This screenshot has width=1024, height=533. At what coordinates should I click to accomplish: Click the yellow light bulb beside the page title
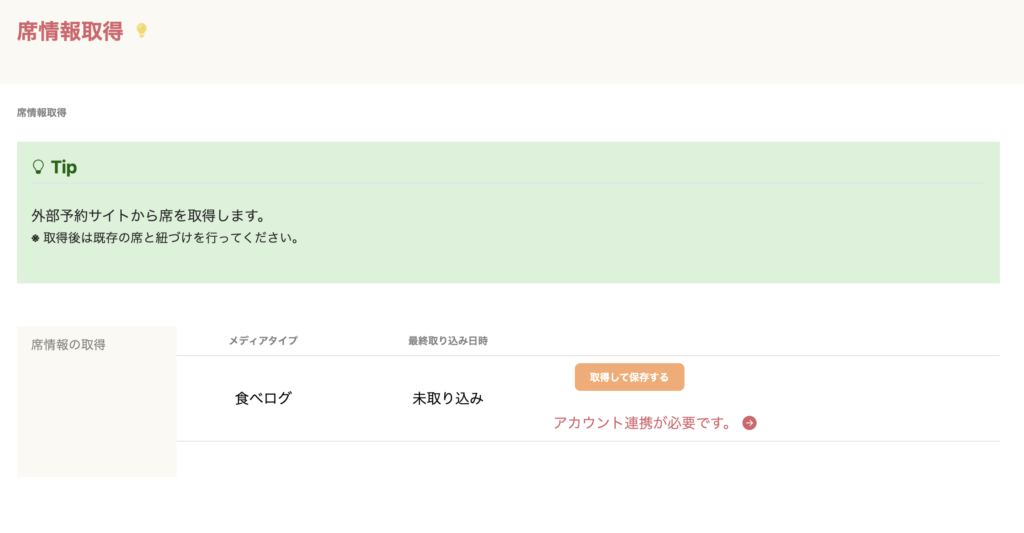pos(142,31)
